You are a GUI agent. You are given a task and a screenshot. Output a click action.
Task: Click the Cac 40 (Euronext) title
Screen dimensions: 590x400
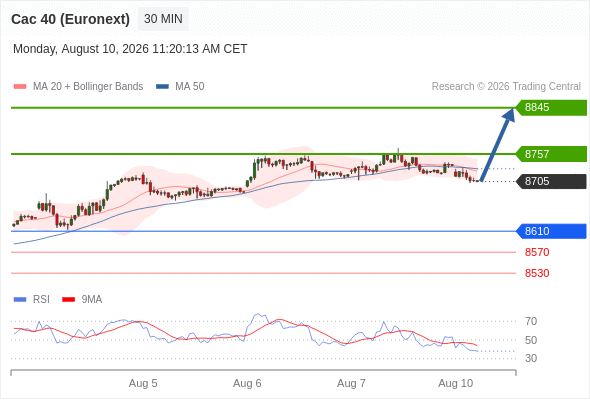pos(70,19)
